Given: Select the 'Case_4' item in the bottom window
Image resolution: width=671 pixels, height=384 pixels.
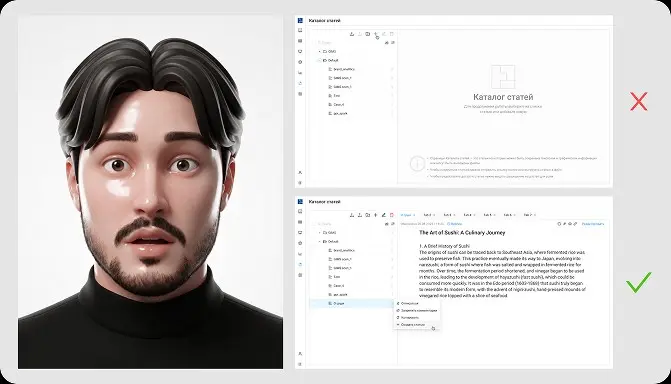Looking at the screenshot, I should [338, 286].
